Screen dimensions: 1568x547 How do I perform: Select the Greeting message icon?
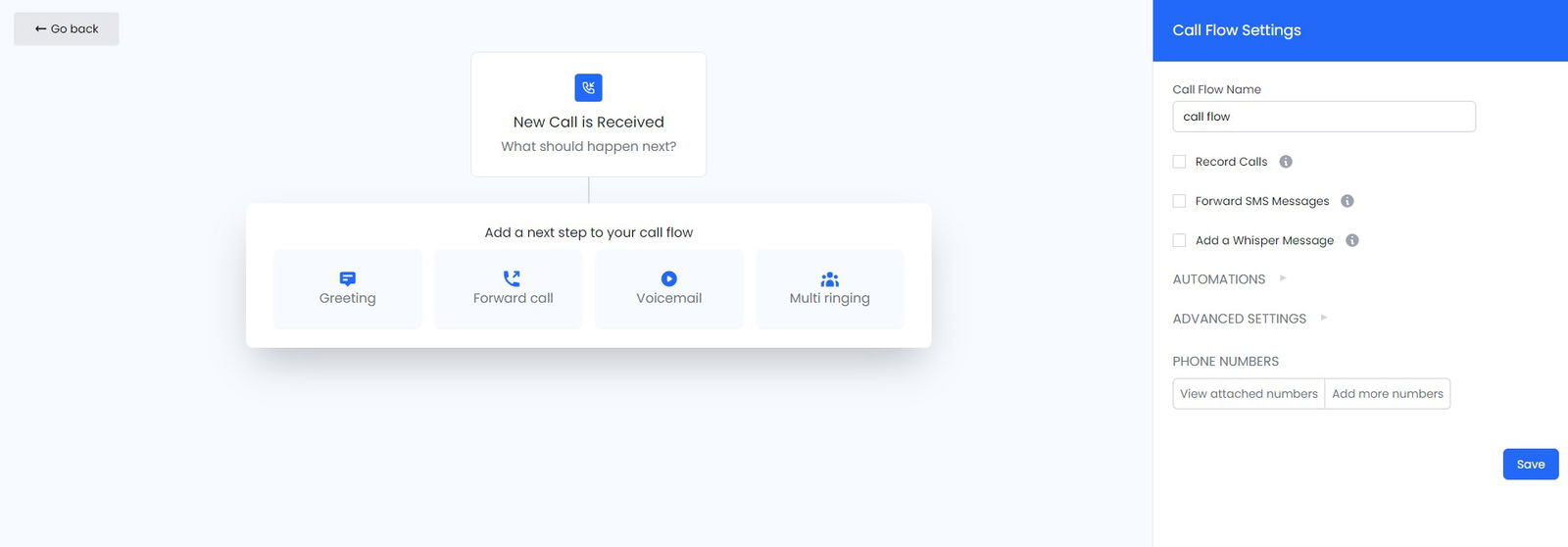tap(347, 279)
